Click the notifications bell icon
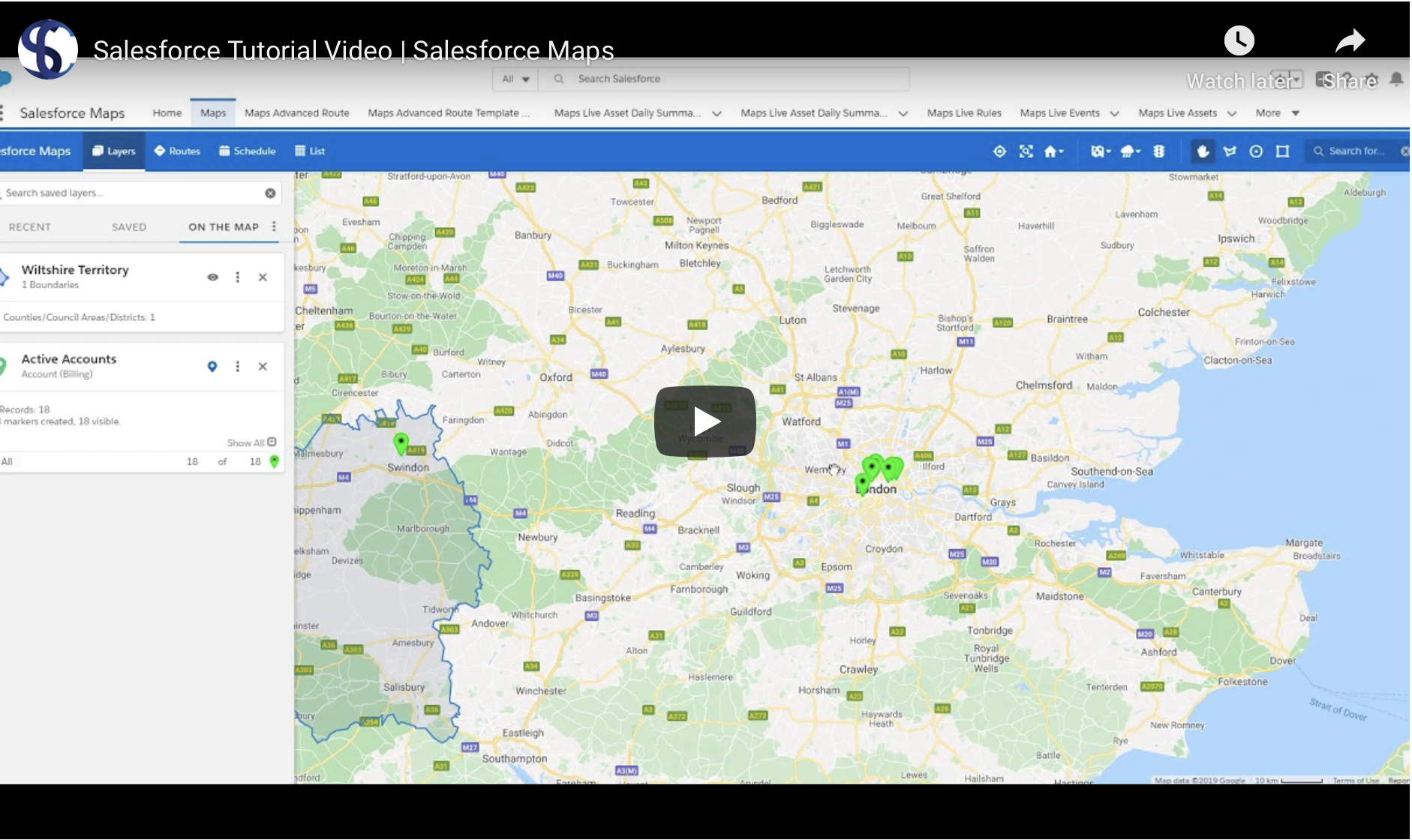Viewport: 1412px width, 840px height. tap(1396, 79)
